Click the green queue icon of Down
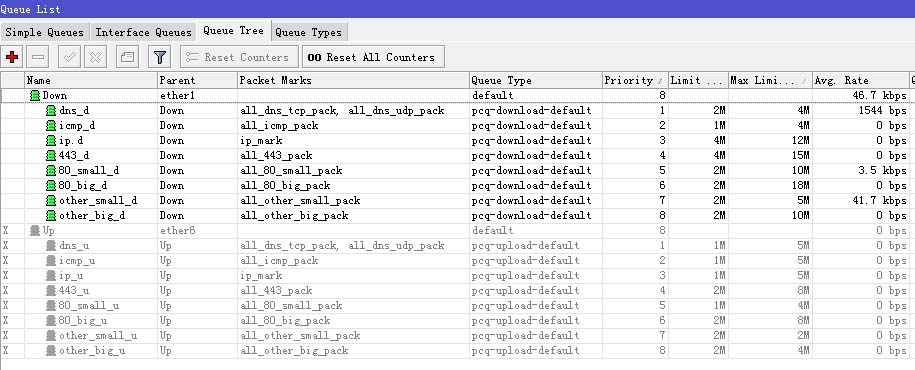This screenshot has width=915, height=370. tap(36, 96)
